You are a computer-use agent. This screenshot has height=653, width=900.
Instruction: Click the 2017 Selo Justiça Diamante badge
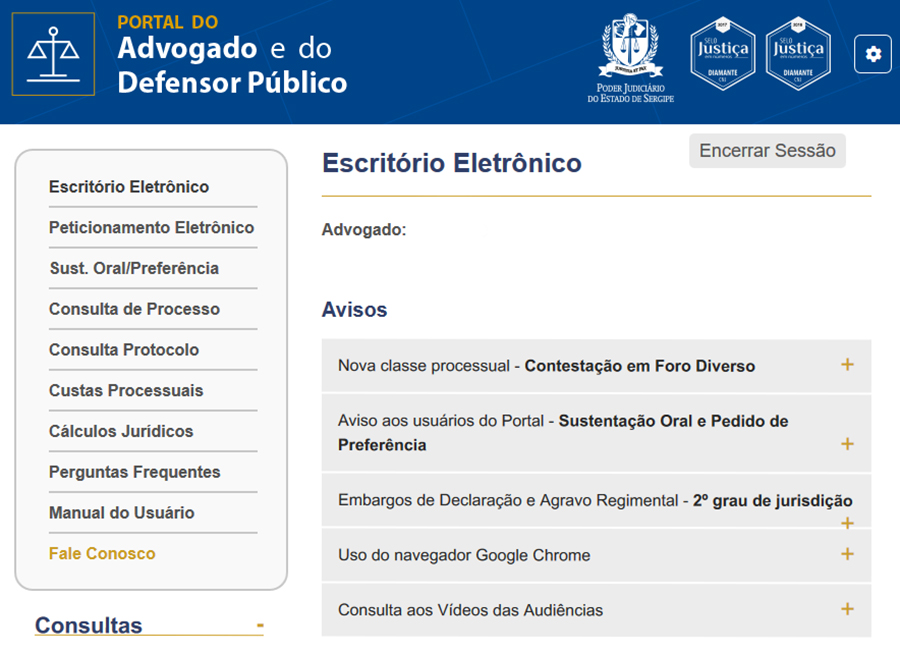pyautogui.click(x=721, y=54)
